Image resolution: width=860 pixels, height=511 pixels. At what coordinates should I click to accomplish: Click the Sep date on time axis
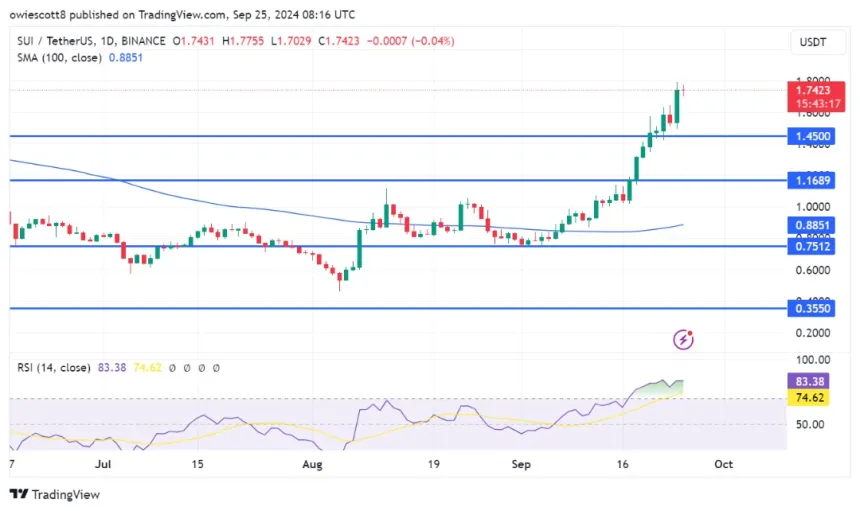tap(519, 465)
